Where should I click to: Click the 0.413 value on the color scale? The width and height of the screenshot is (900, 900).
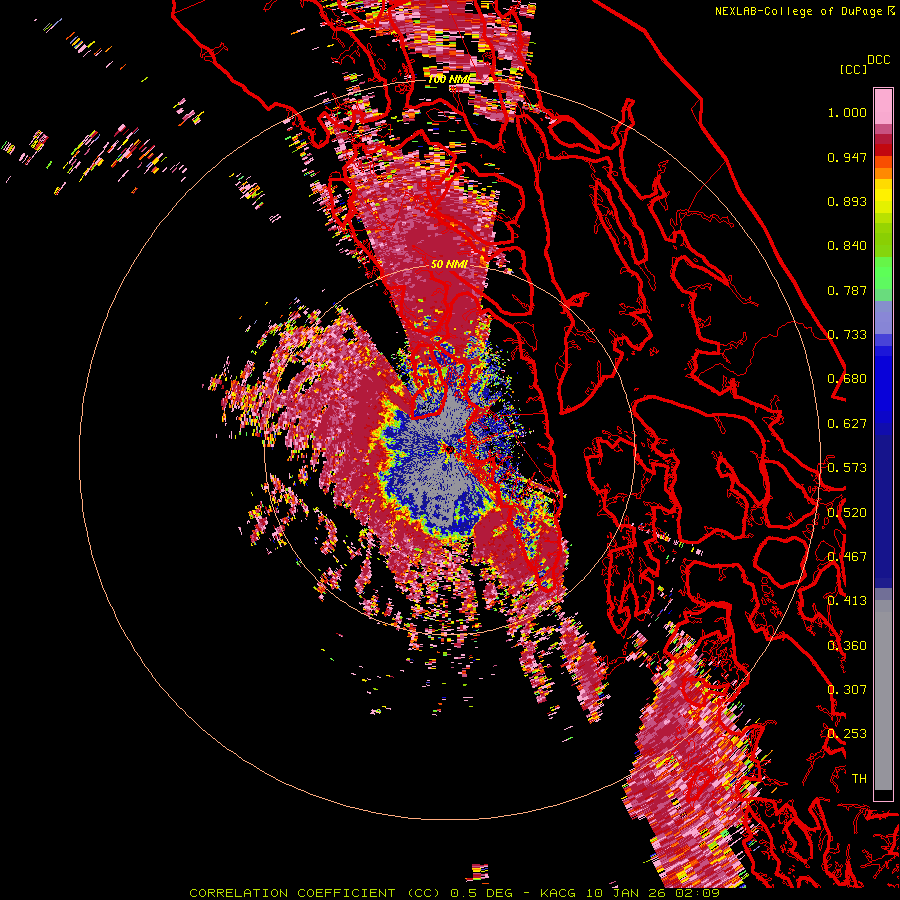pyautogui.click(x=847, y=601)
